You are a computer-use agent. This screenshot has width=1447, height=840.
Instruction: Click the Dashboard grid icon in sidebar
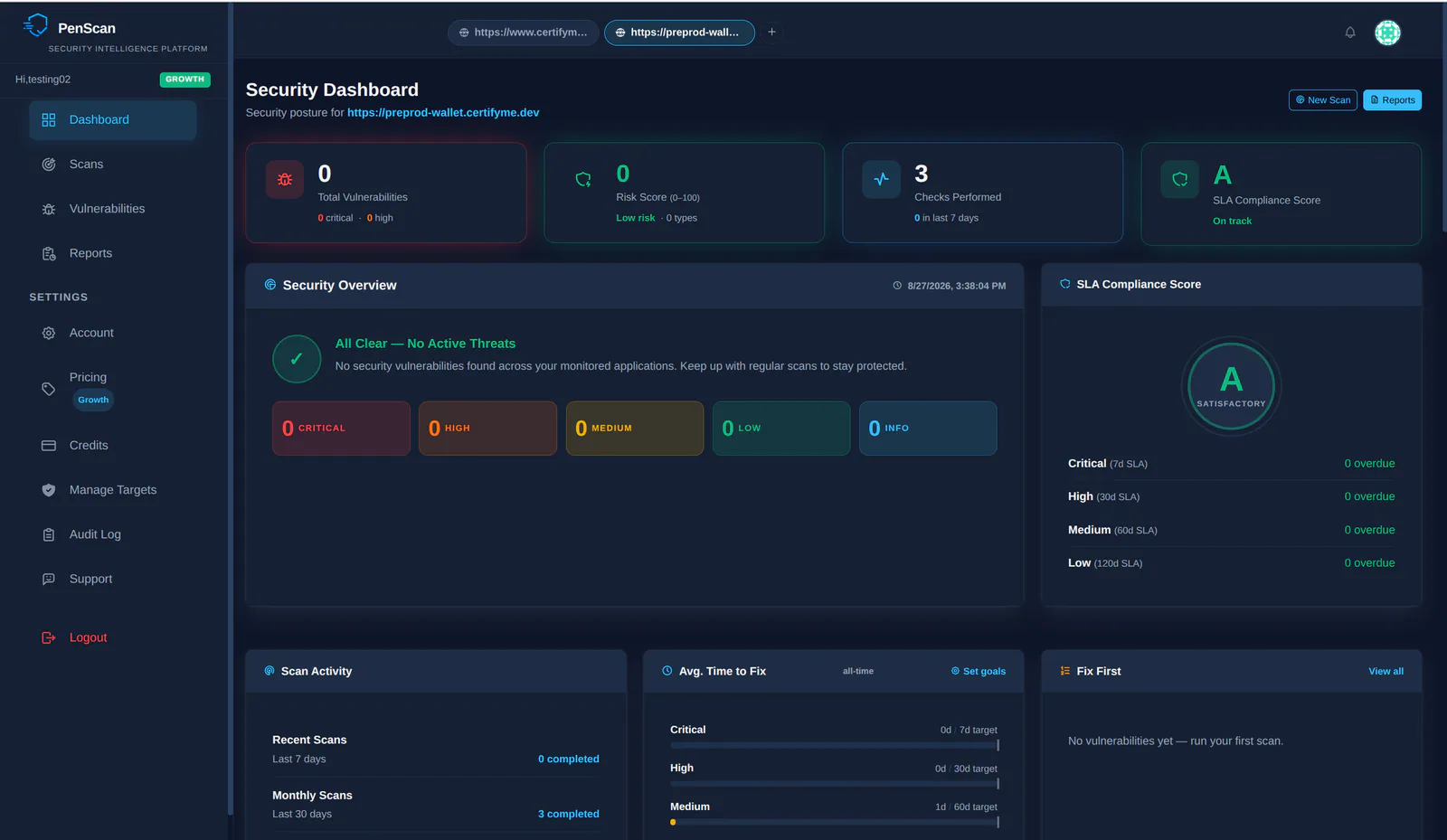[x=49, y=120]
